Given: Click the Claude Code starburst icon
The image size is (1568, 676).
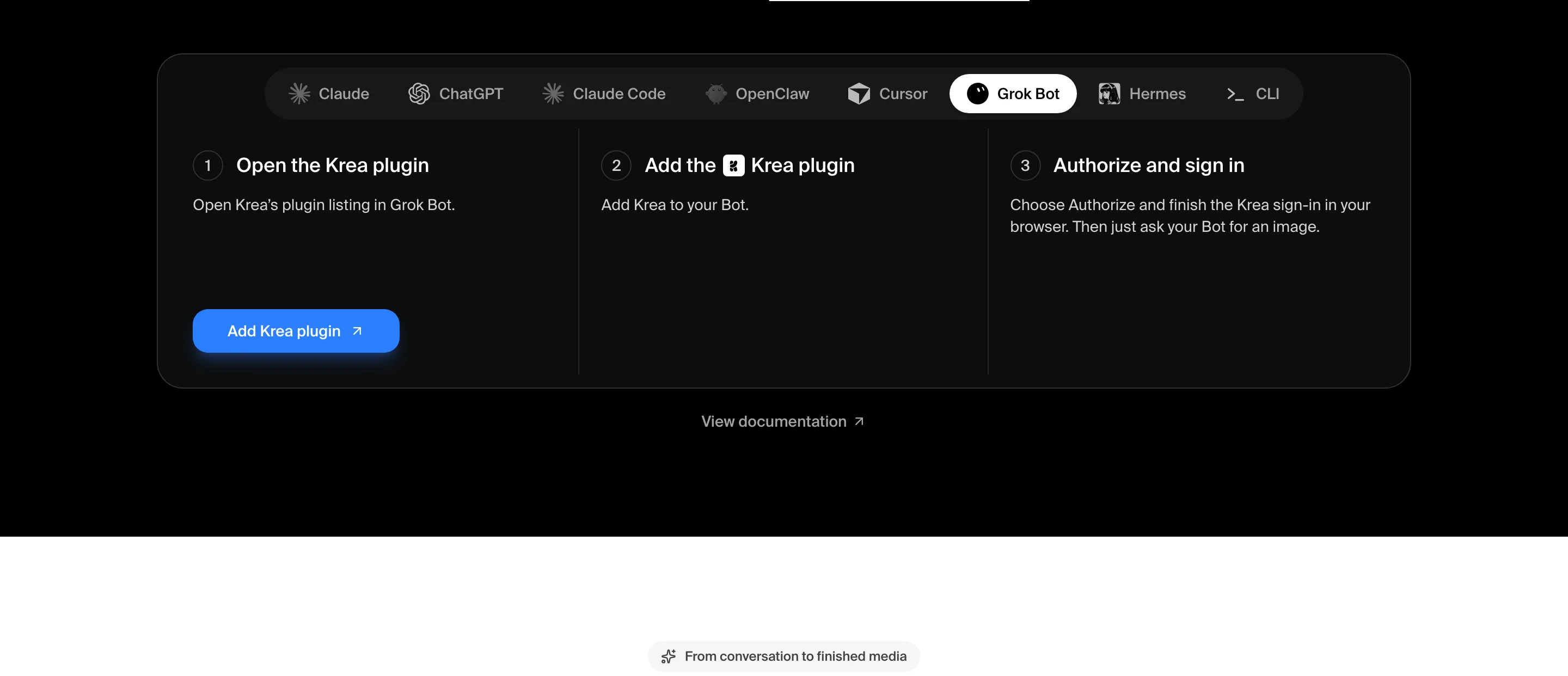Looking at the screenshot, I should pos(553,94).
